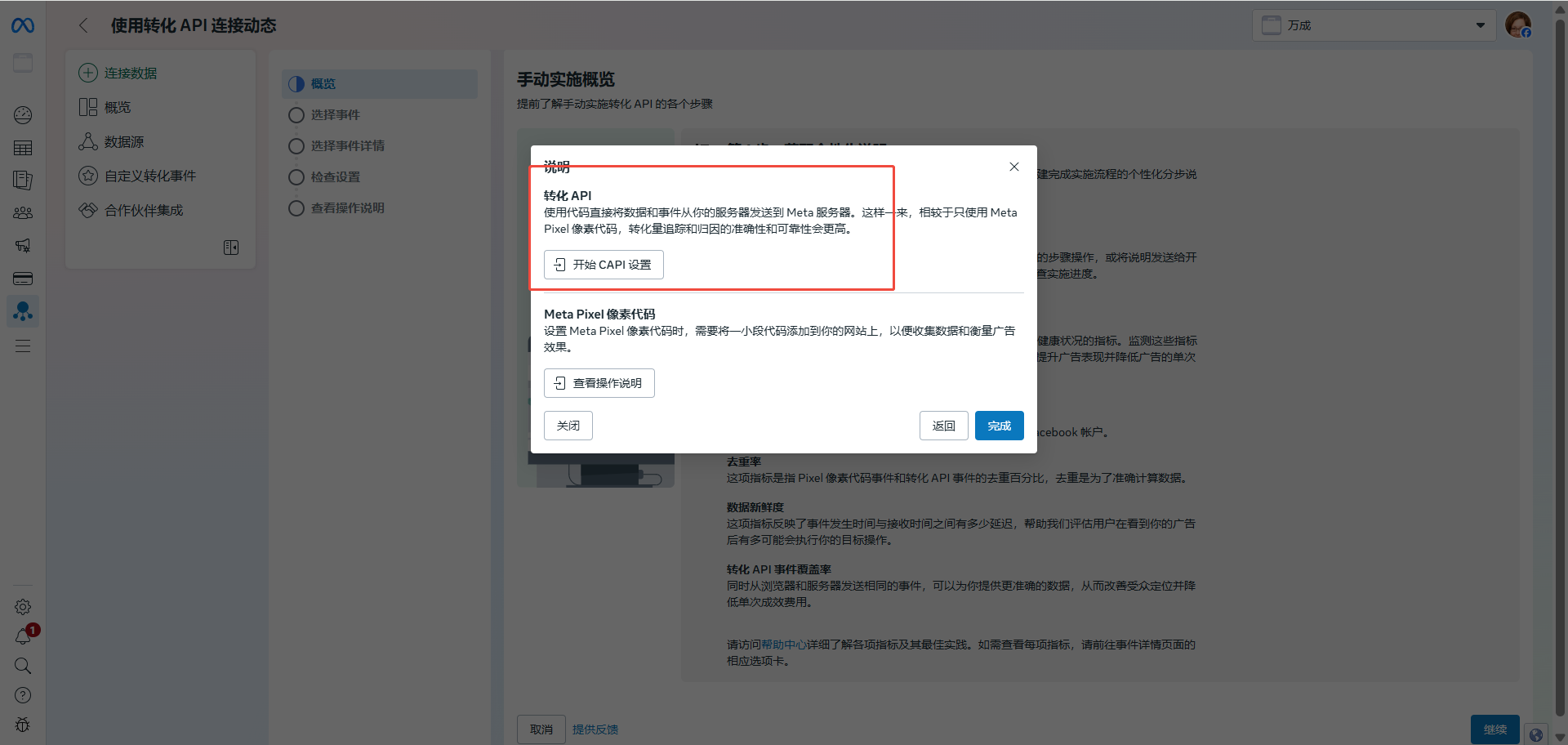
Task: Open 自定义转化事件 in the navigation menu
Action: (x=149, y=176)
